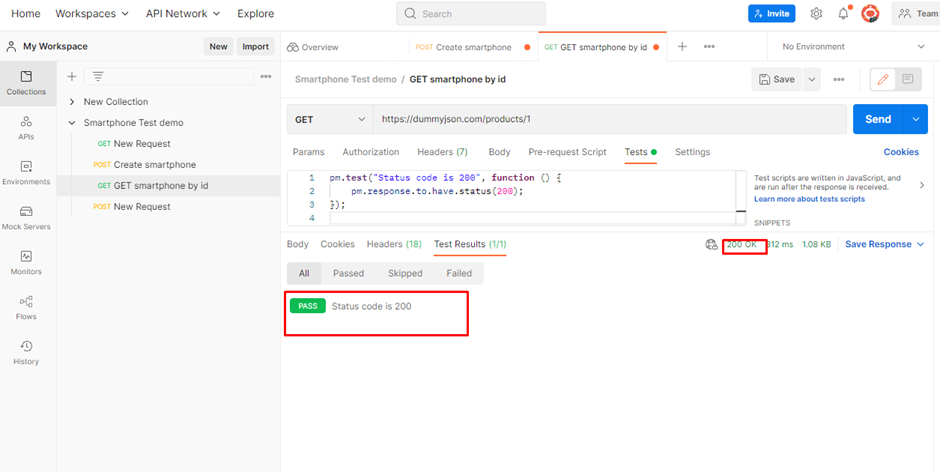Viewport: 940px width, 472px height.
Task: Switch to the Params tab
Action: coord(308,152)
